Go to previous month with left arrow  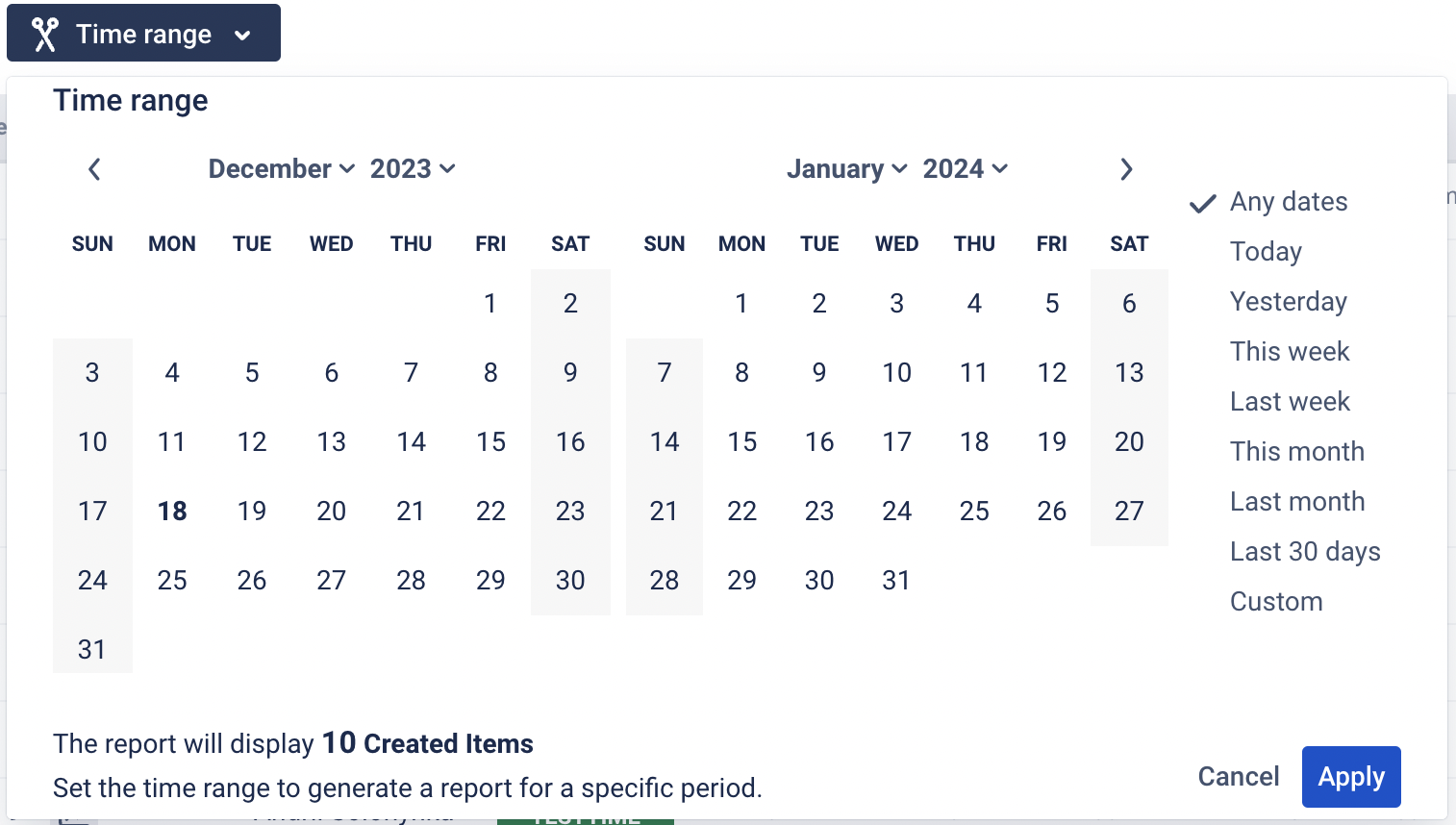point(94,170)
